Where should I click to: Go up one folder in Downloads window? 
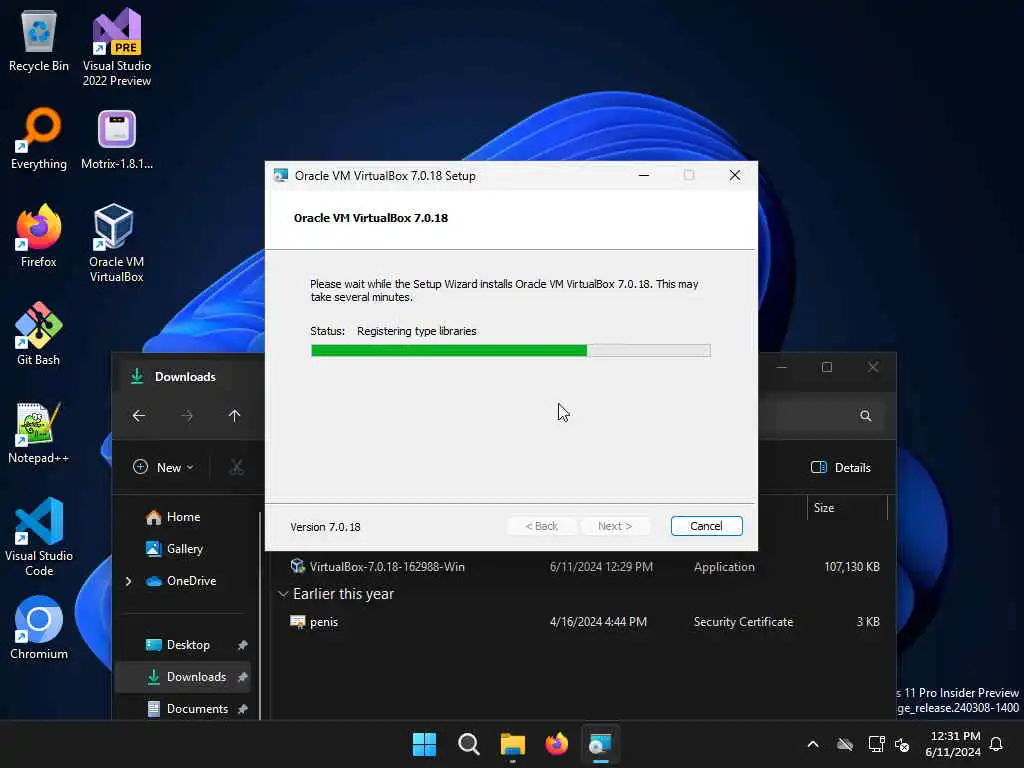234,416
